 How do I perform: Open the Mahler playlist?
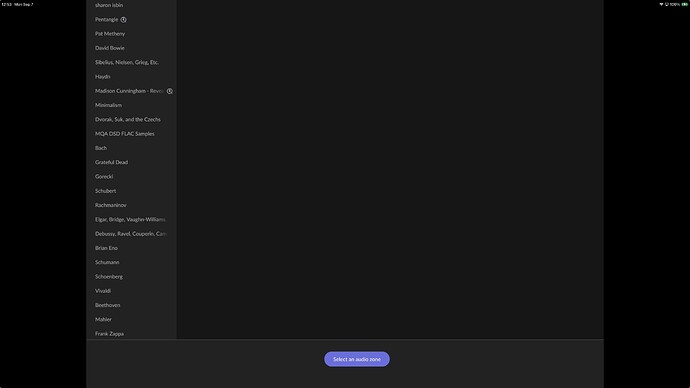click(x=103, y=319)
